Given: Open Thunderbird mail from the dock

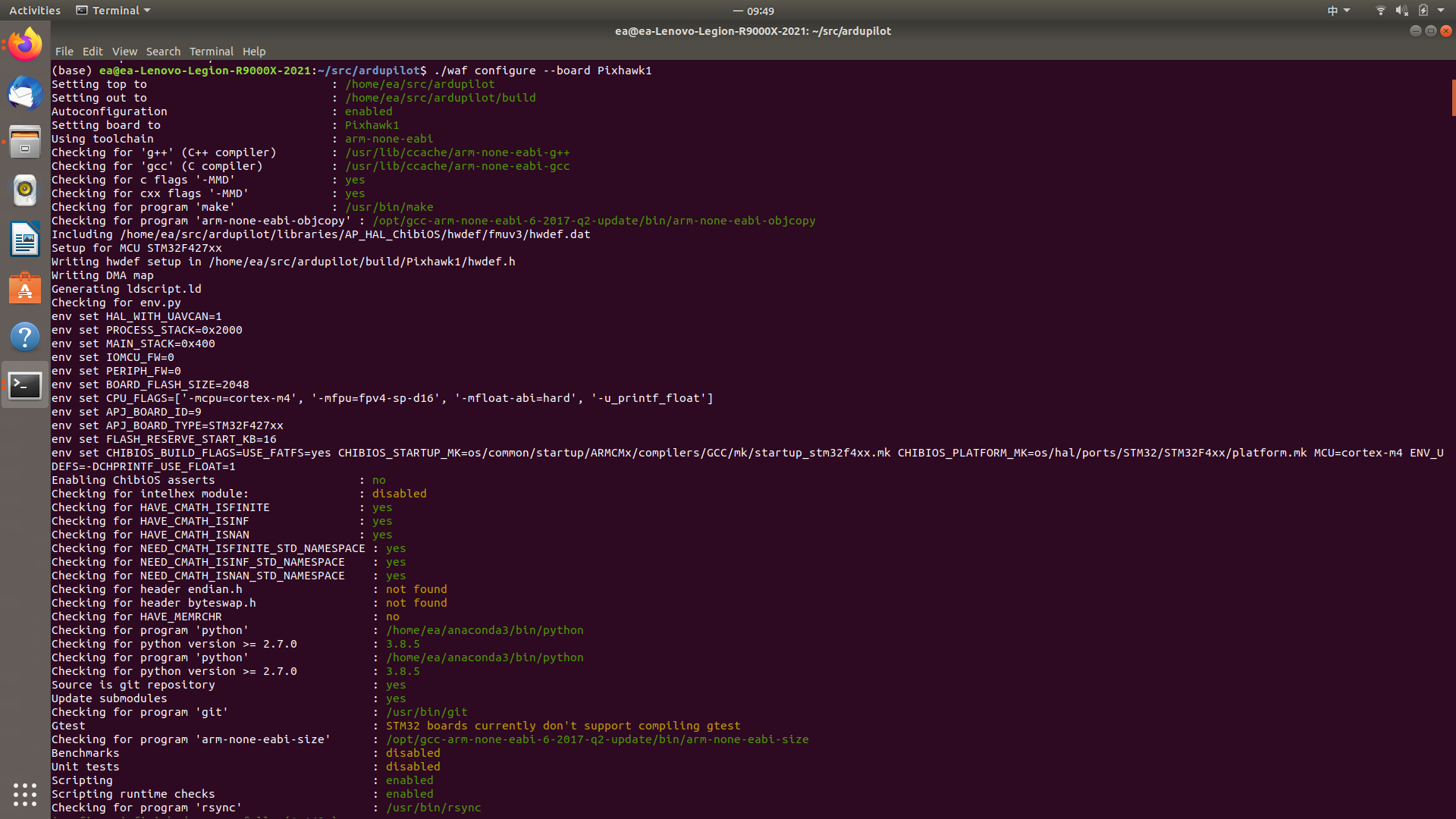Looking at the screenshot, I should (25, 93).
